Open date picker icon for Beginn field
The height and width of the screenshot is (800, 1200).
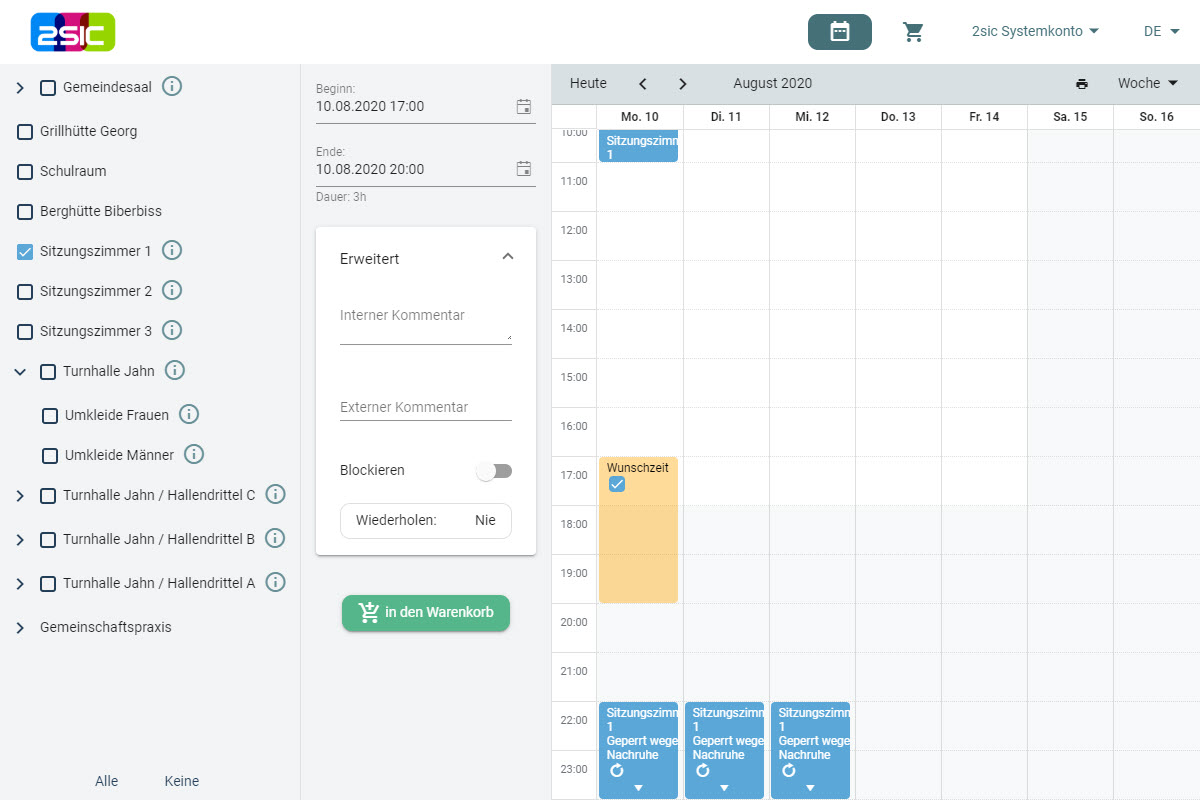click(x=523, y=106)
